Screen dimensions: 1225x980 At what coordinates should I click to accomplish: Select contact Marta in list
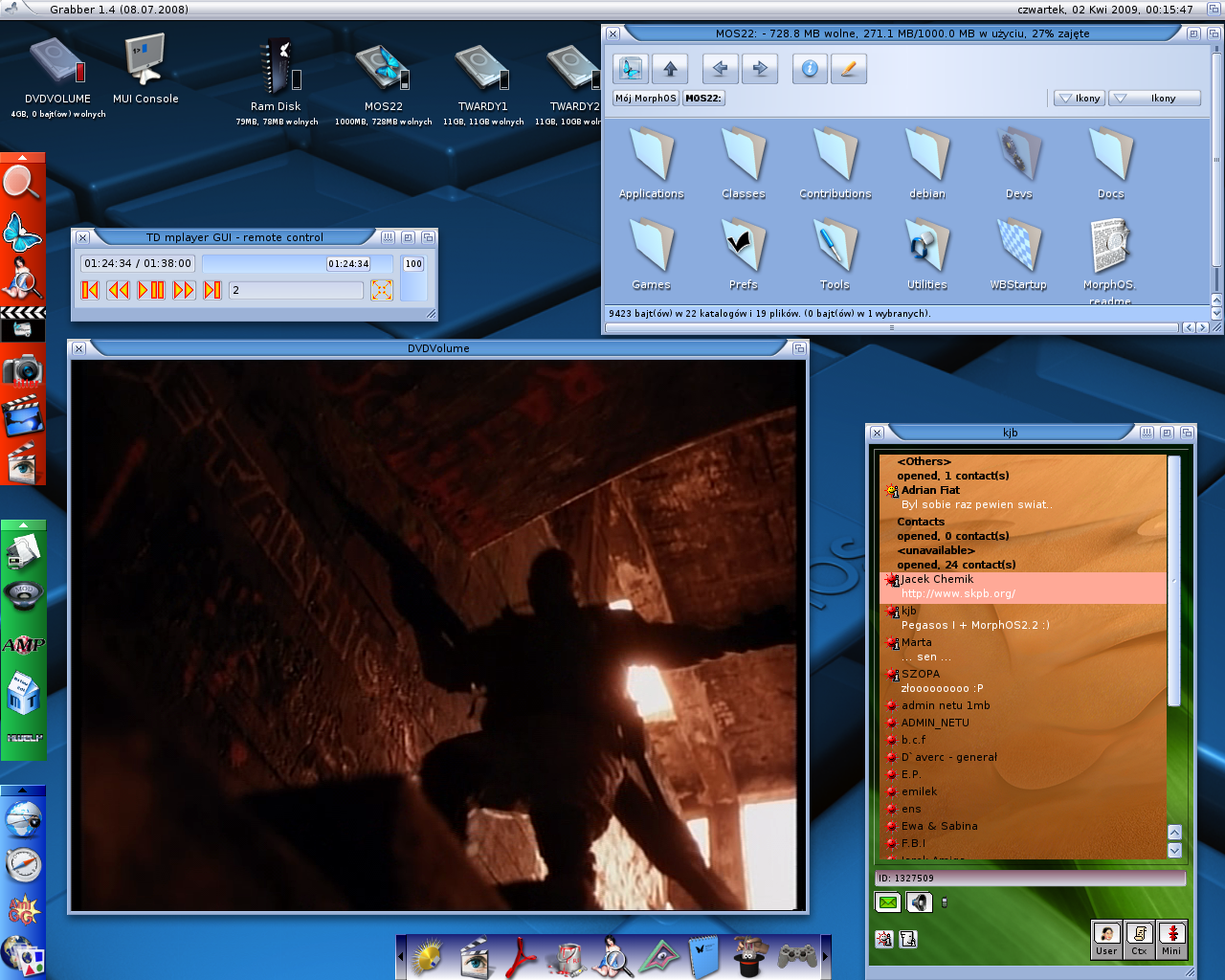point(1024,650)
